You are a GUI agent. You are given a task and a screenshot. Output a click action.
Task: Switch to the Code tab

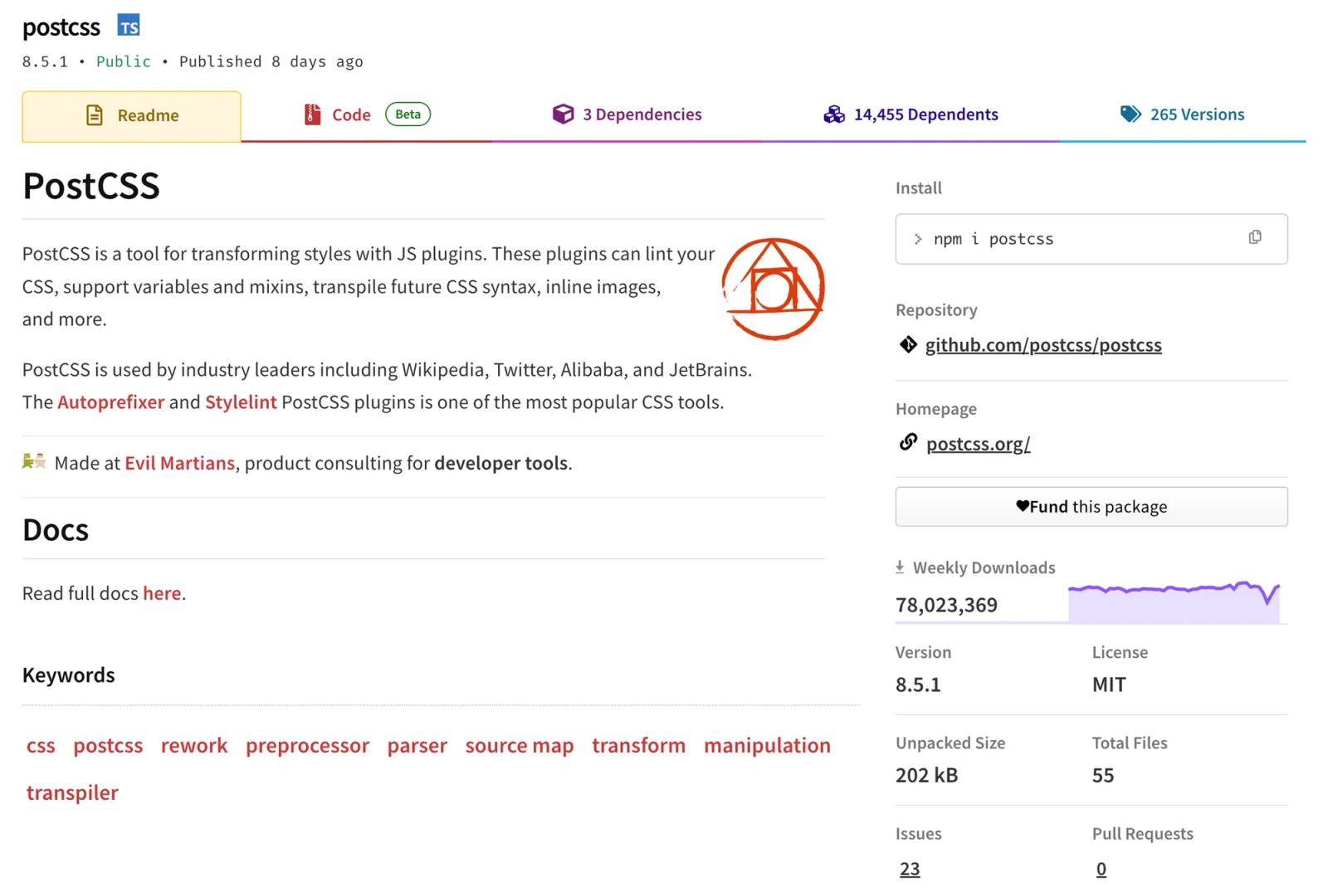(x=367, y=115)
